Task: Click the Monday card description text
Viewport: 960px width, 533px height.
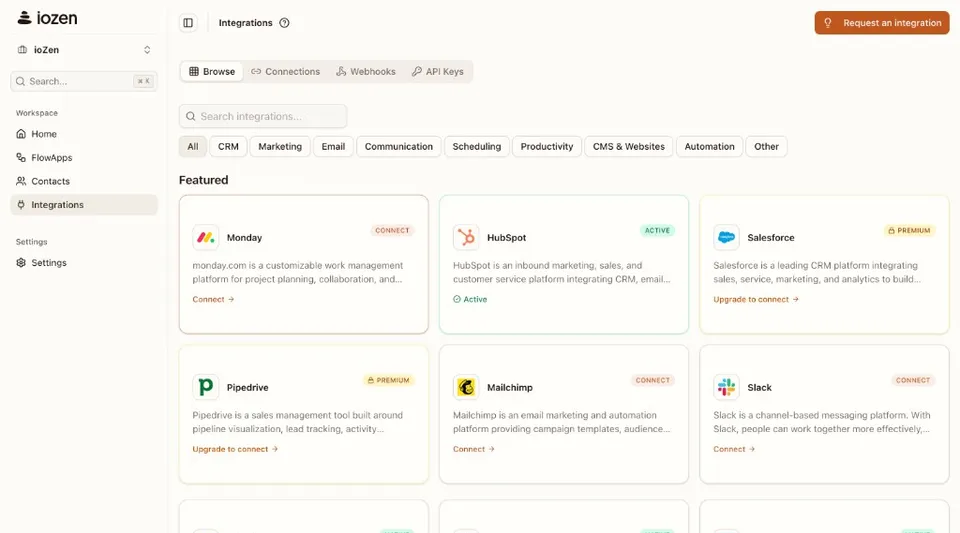Action: [298, 272]
